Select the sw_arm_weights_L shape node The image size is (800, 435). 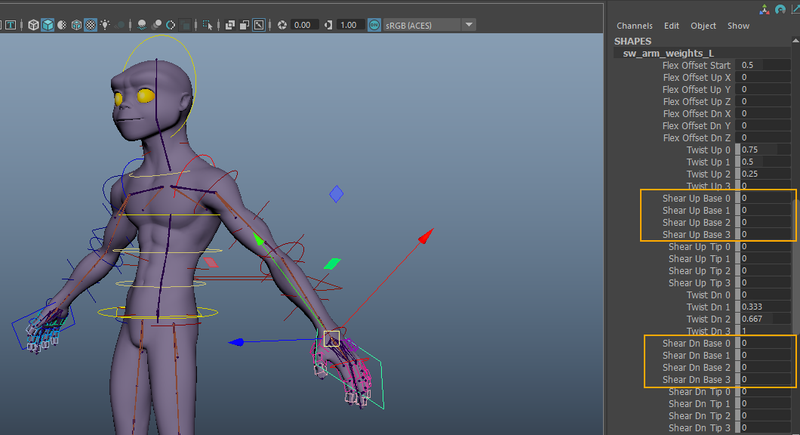pyautogui.click(x=668, y=53)
